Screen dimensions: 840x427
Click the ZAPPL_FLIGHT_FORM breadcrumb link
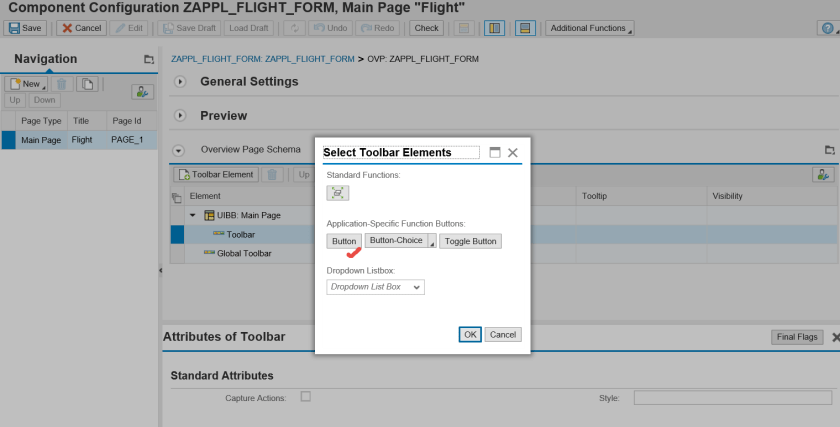click(263, 59)
